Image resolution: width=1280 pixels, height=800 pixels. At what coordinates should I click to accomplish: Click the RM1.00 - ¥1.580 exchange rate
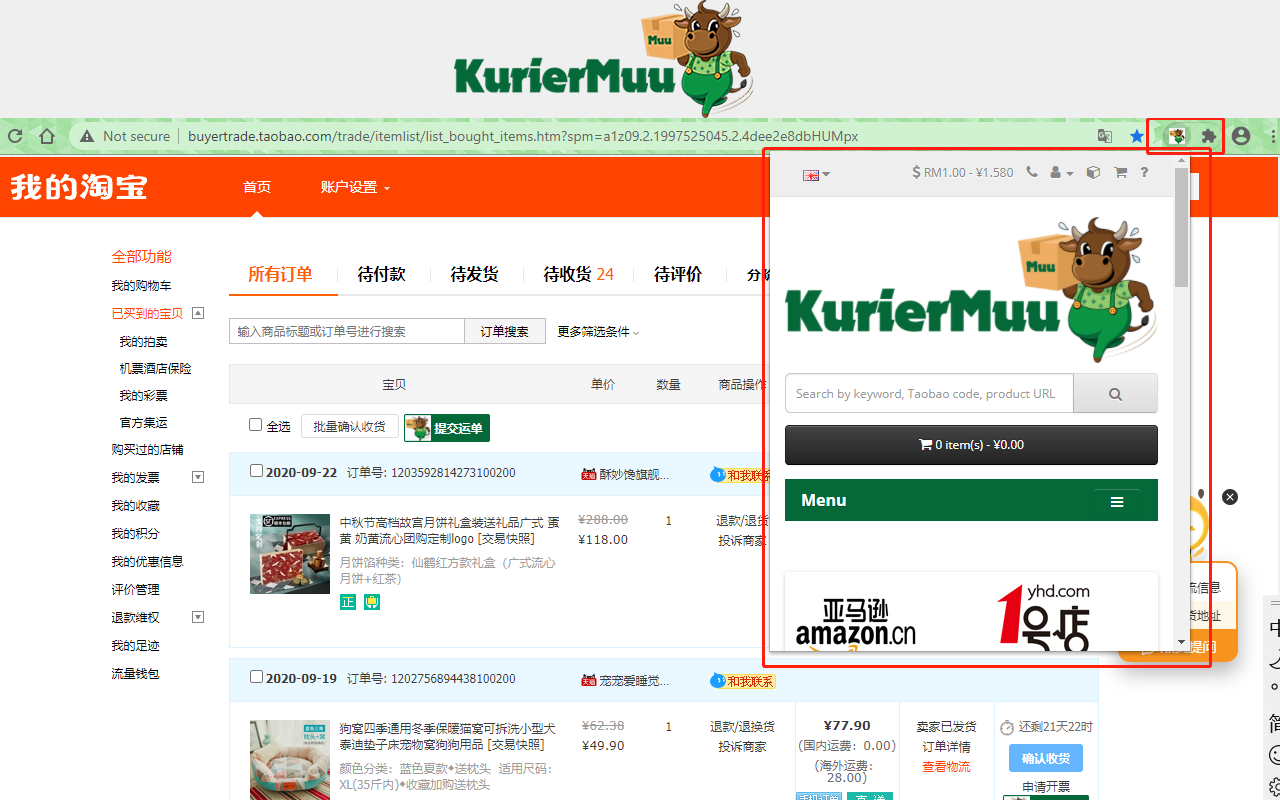coord(963,172)
